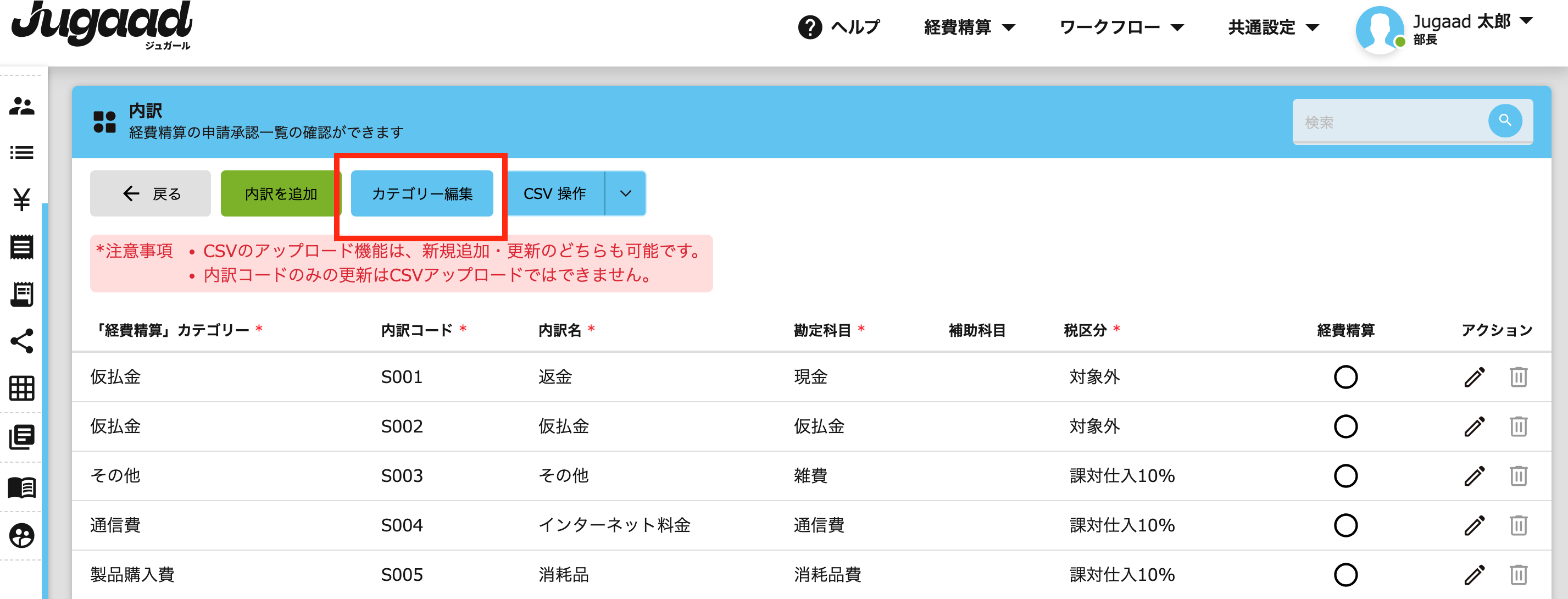The image size is (1568, 599).
Task: Edit the S002 仮払金 row
Action: pyautogui.click(x=1474, y=426)
